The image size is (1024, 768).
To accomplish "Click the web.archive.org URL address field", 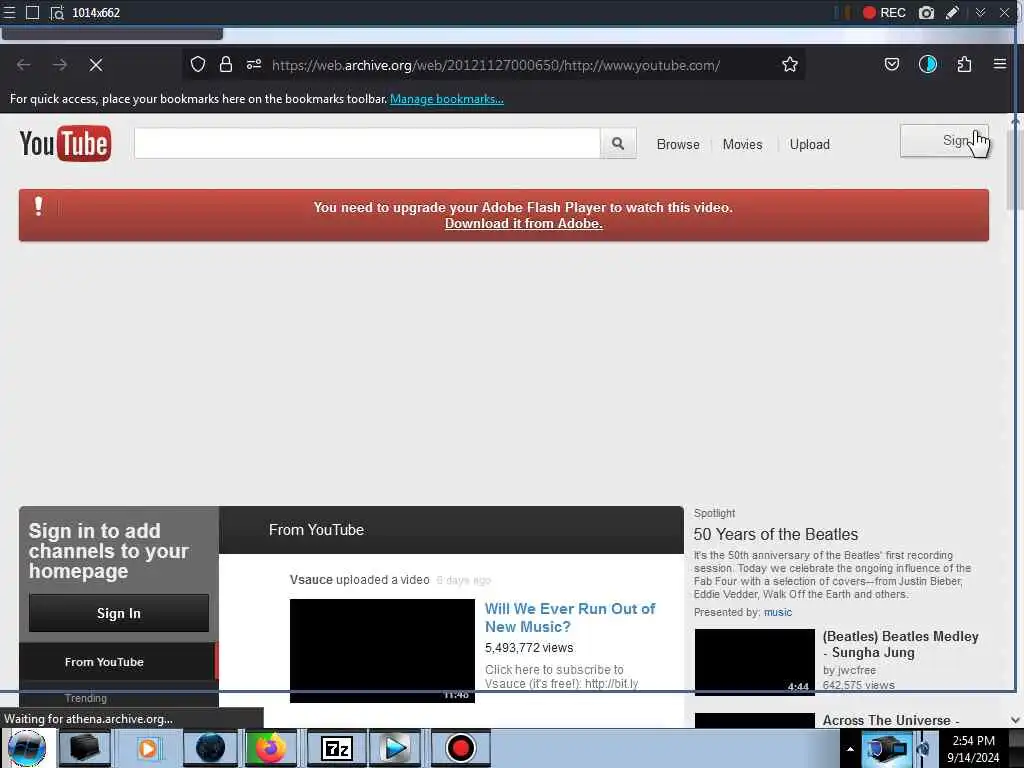I will click(496, 65).
